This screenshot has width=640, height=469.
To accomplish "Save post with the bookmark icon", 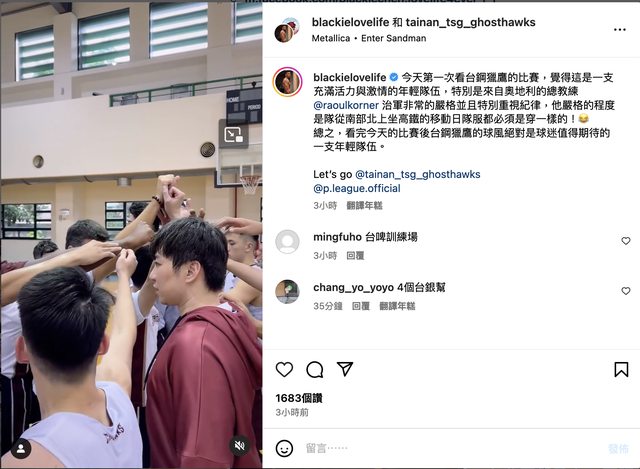I will (x=621, y=369).
